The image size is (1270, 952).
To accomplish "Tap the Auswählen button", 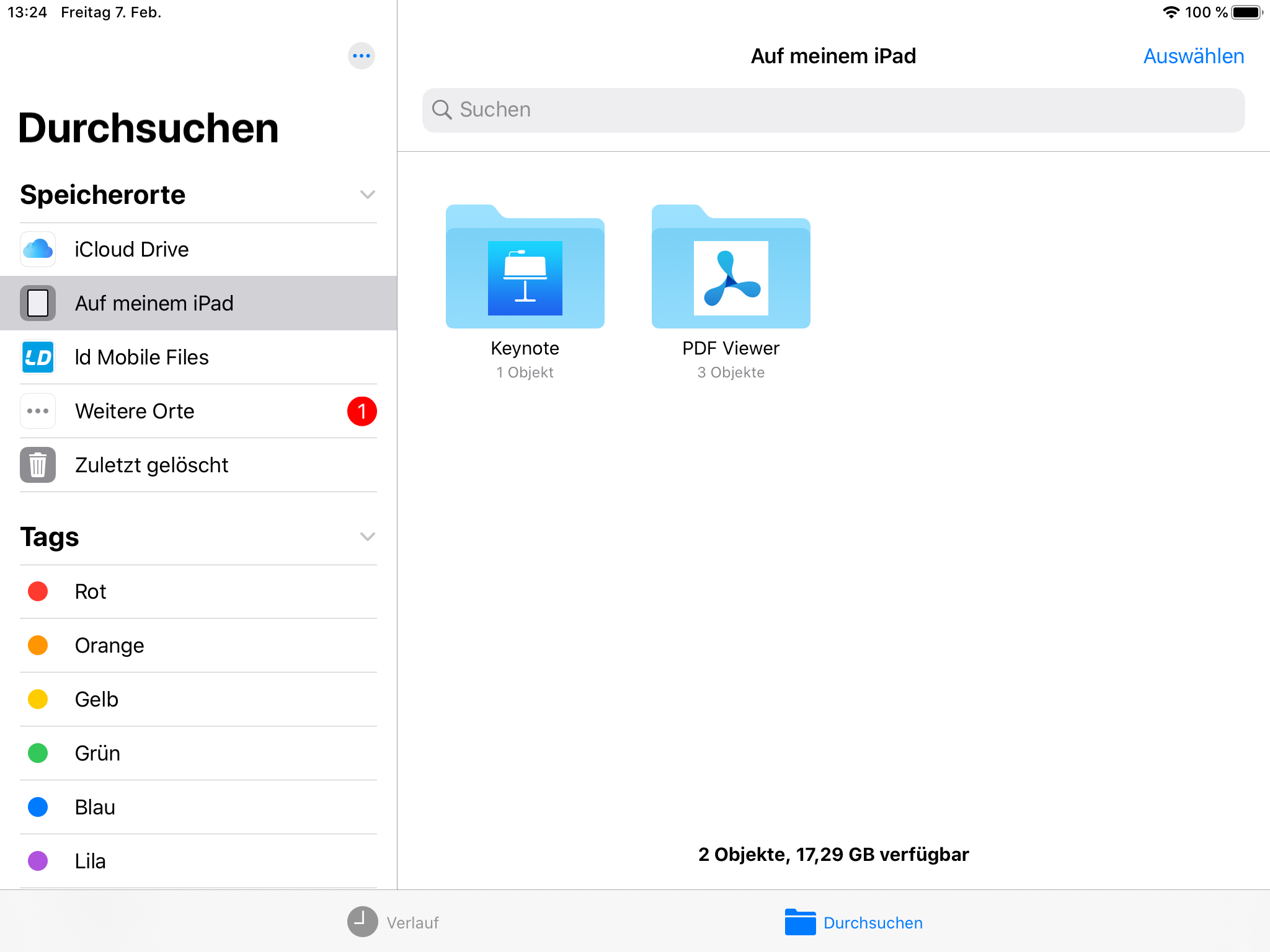I will [1194, 56].
